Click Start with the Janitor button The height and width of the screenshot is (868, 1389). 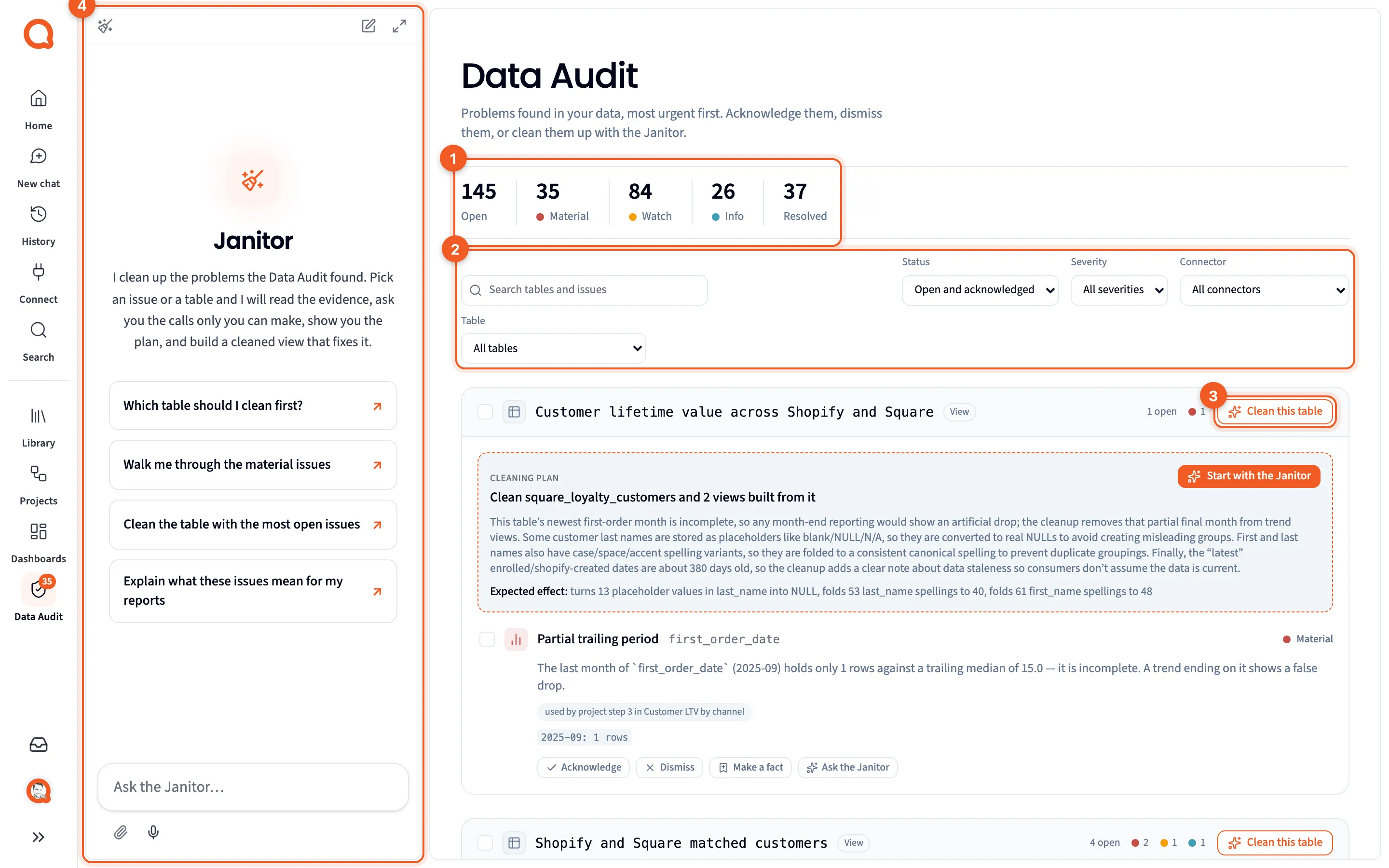tap(1248, 476)
